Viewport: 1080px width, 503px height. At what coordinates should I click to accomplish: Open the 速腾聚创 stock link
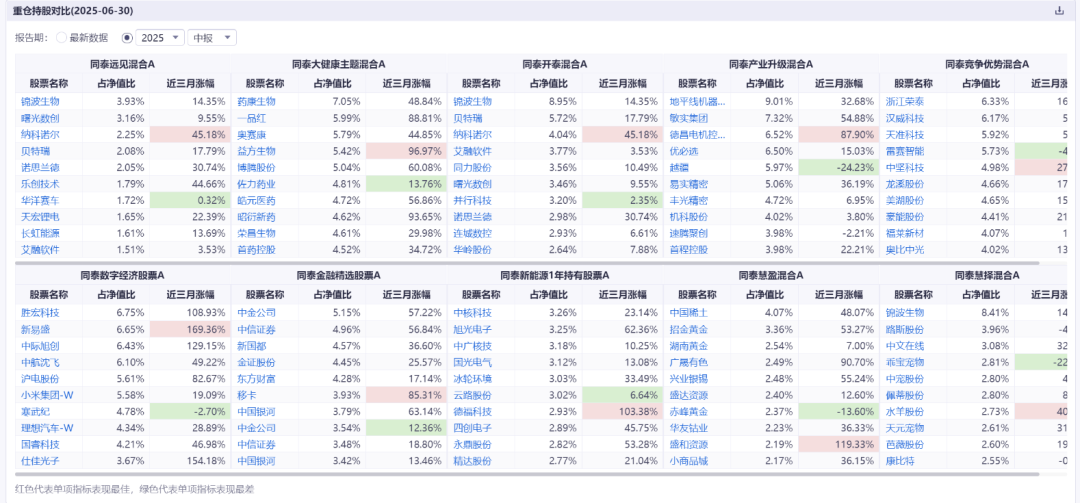(689, 234)
